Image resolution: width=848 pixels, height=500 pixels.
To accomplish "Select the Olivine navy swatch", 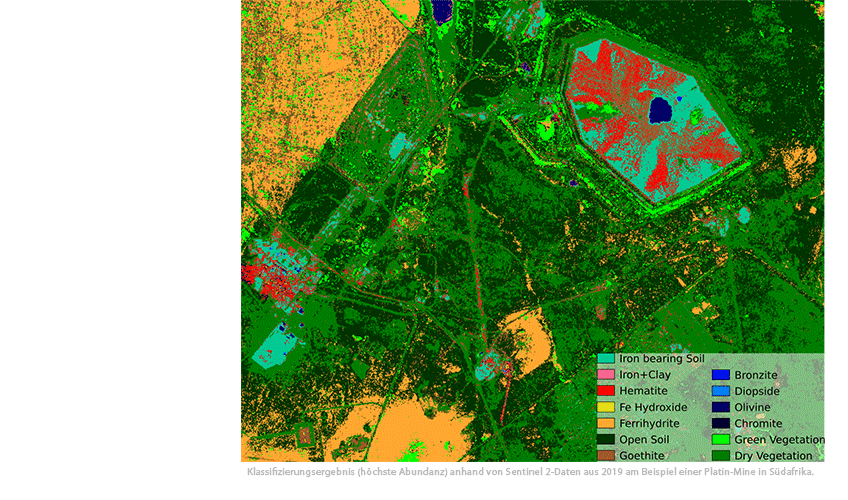I will [721, 407].
